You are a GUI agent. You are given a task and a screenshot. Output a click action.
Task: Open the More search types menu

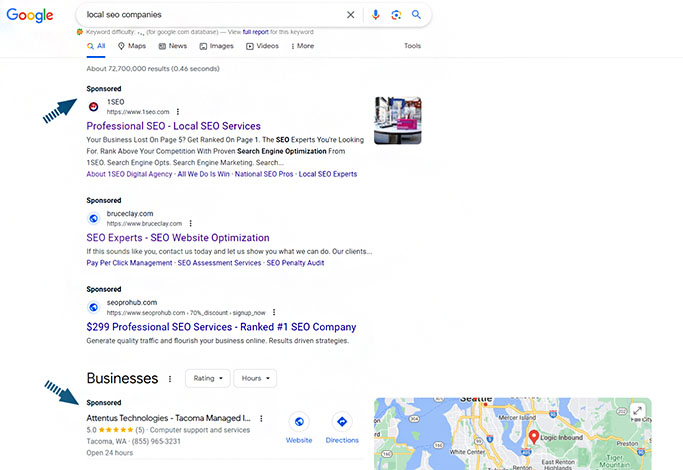point(302,46)
